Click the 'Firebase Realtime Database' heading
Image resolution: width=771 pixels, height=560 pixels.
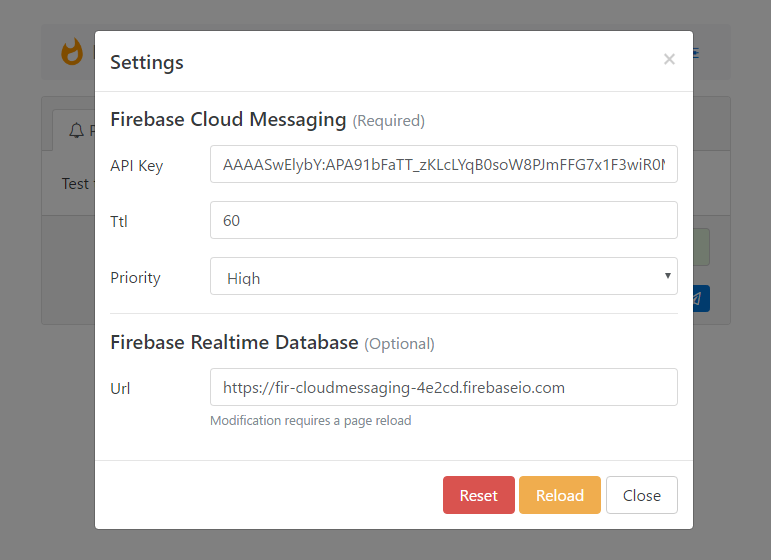(234, 342)
